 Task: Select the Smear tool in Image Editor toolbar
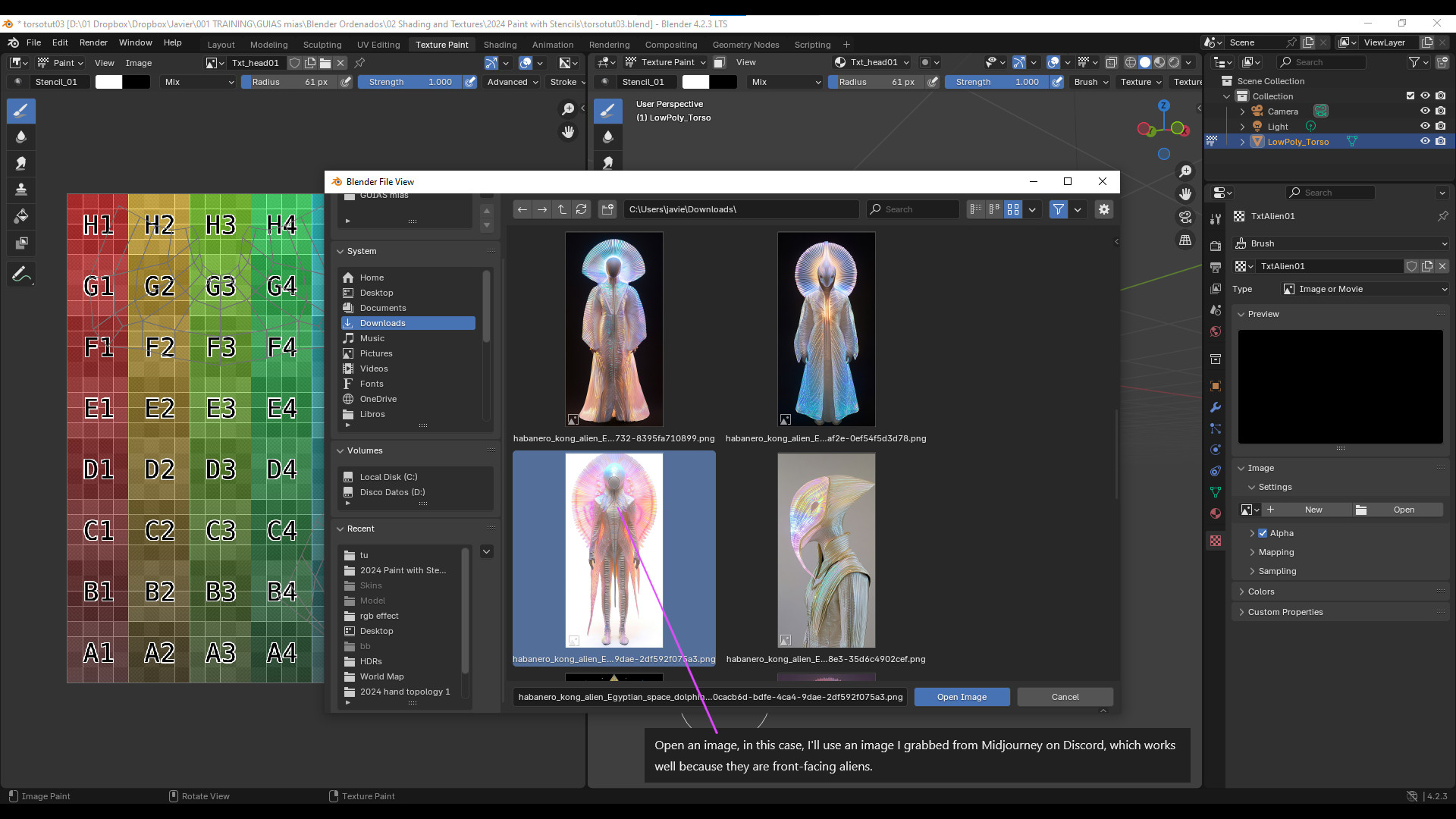click(21, 163)
